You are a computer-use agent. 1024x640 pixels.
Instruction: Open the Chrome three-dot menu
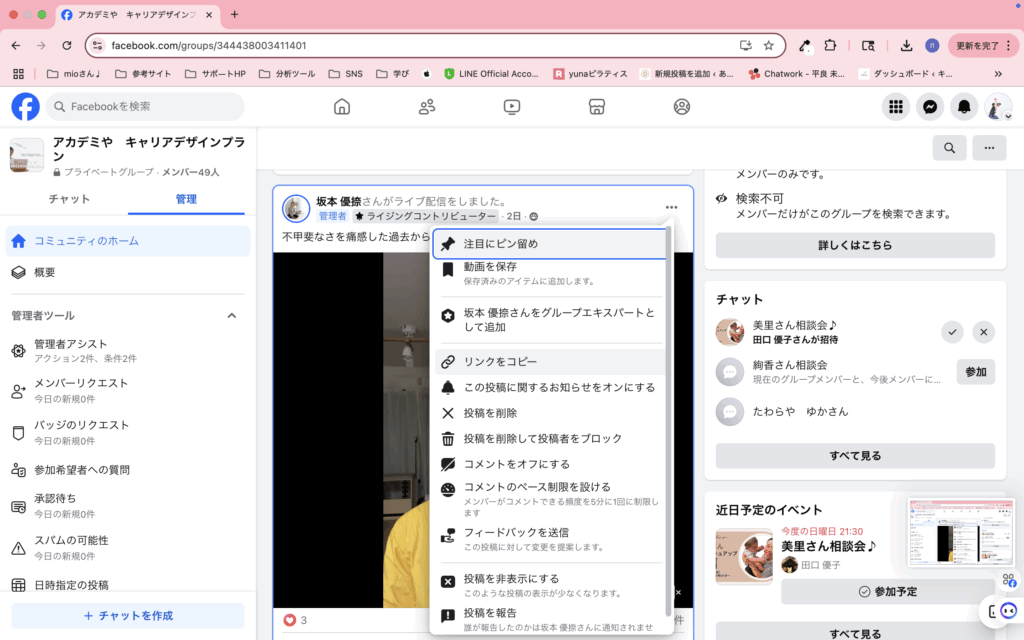[1008, 45]
